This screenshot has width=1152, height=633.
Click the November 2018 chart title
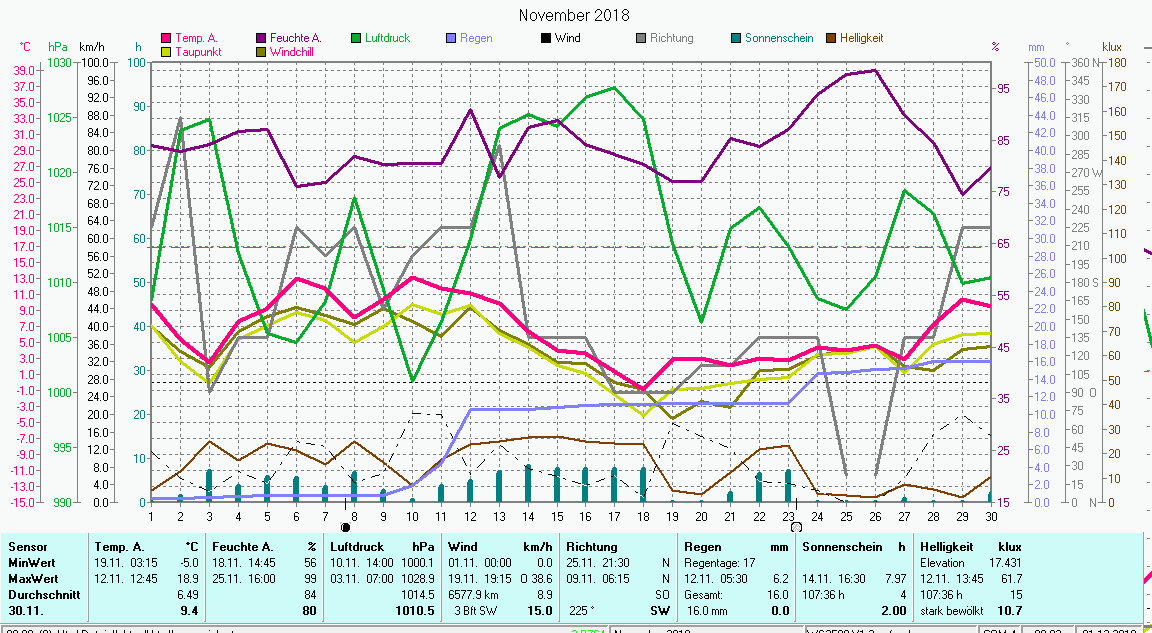click(x=574, y=15)
